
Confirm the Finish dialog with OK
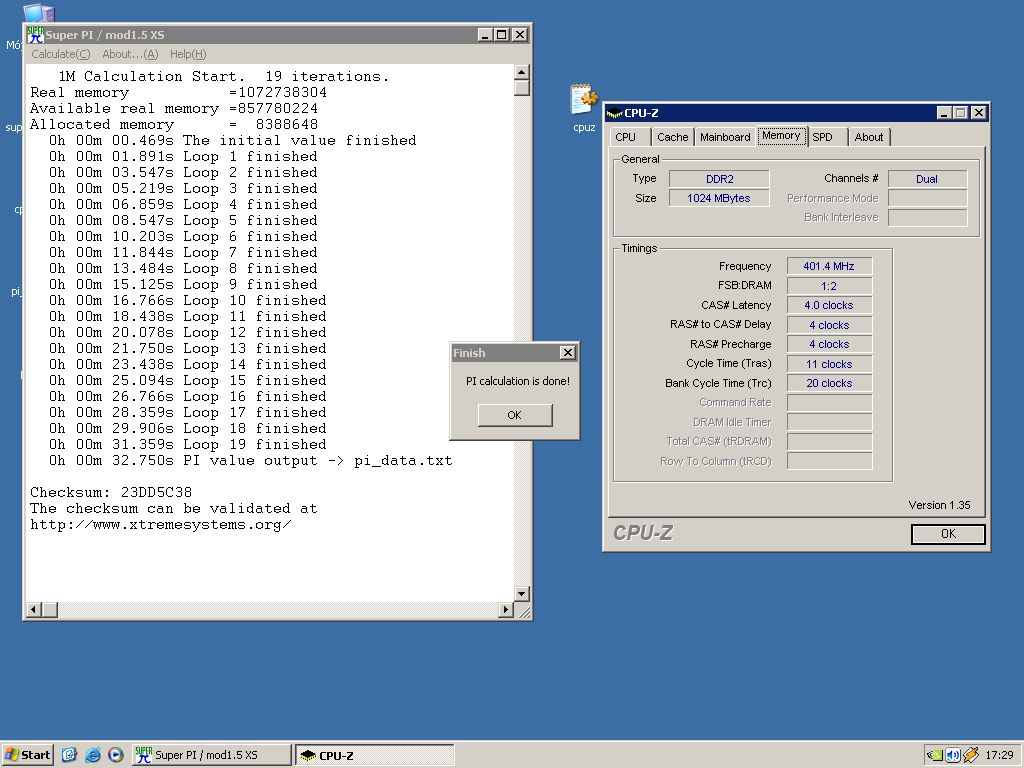tap(515, 415)
